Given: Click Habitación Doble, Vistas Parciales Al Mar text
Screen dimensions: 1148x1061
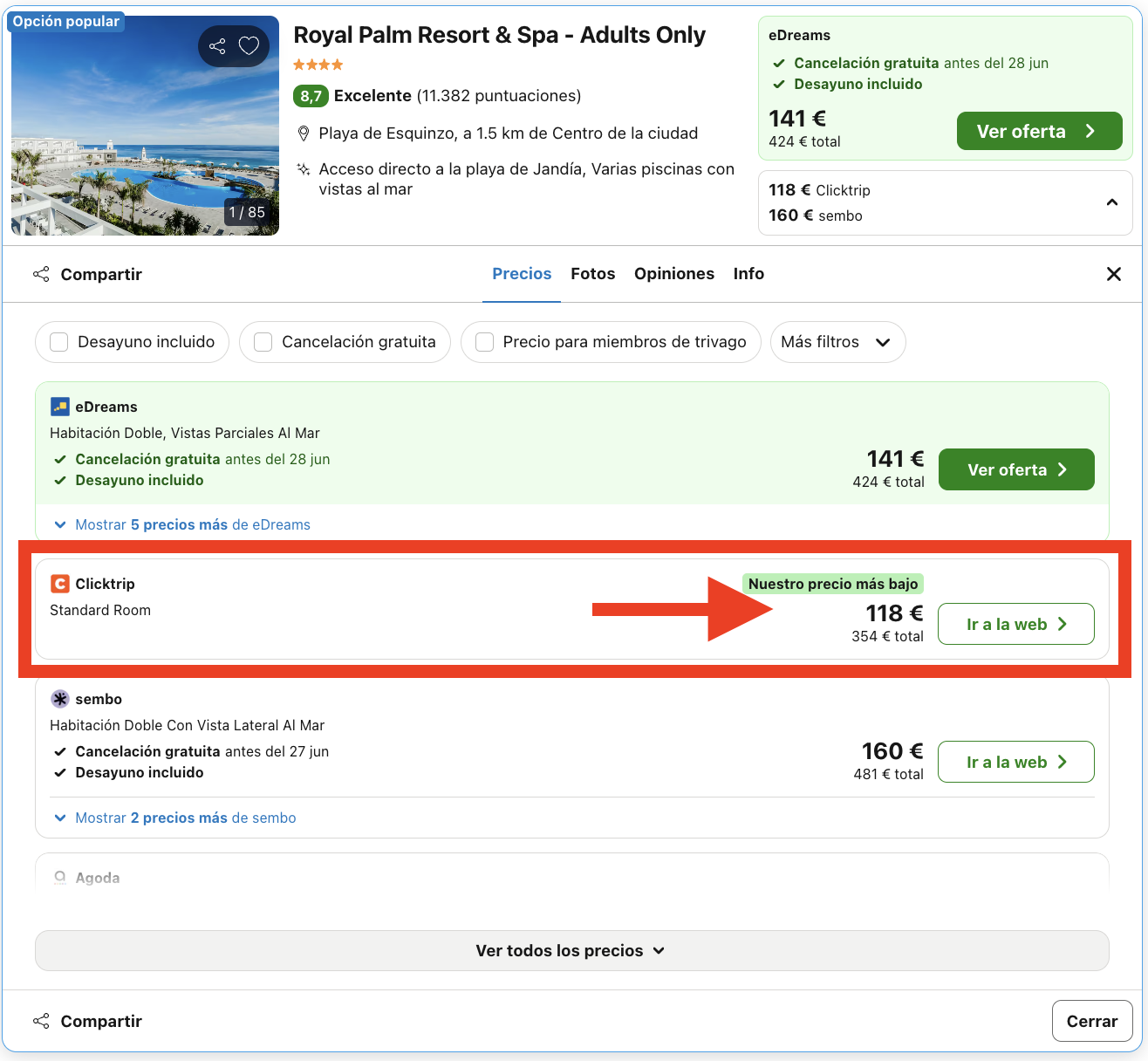Looking at the screenshot, I should [x=185, y=433].
